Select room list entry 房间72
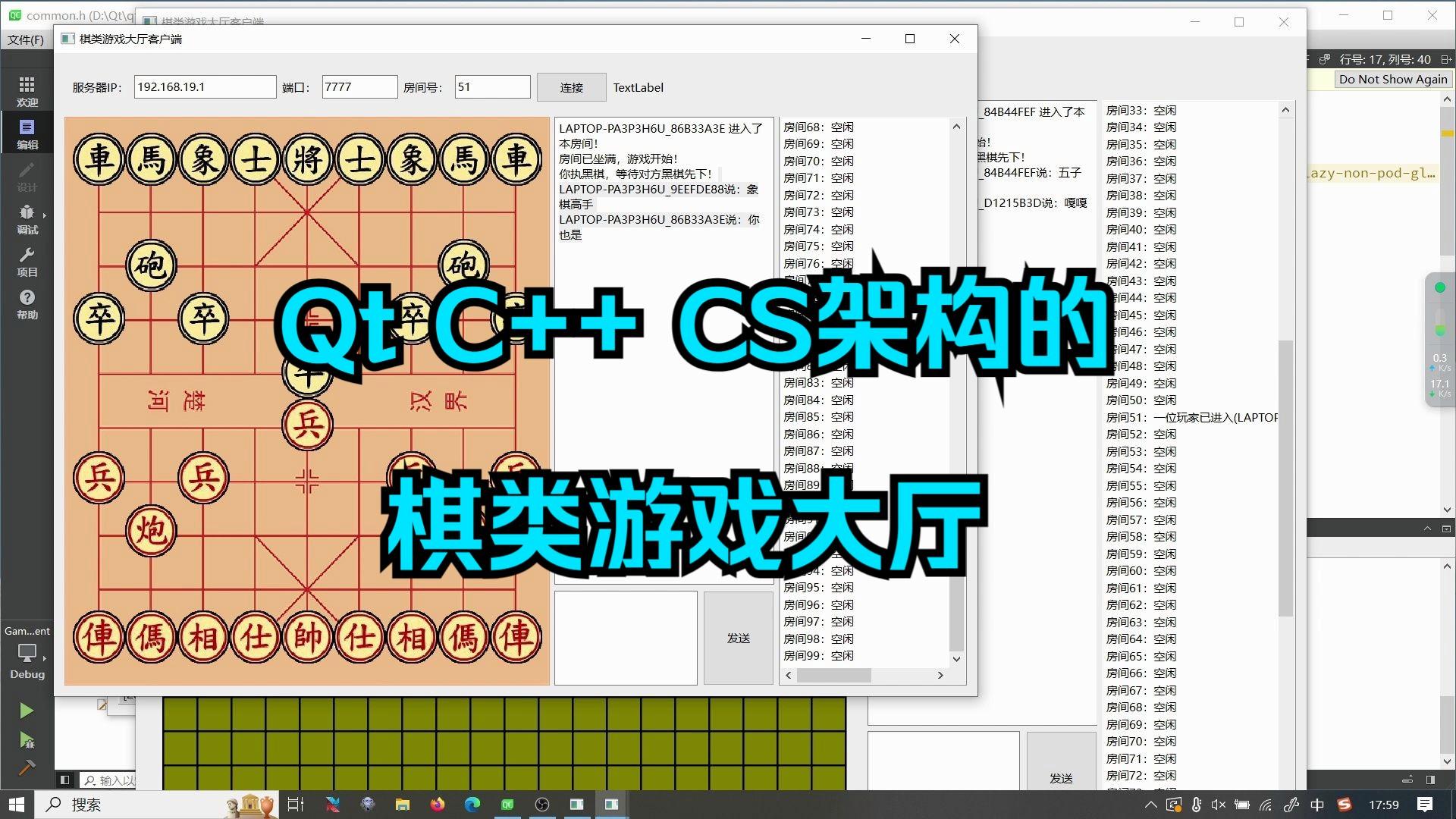 coord(818,195)
